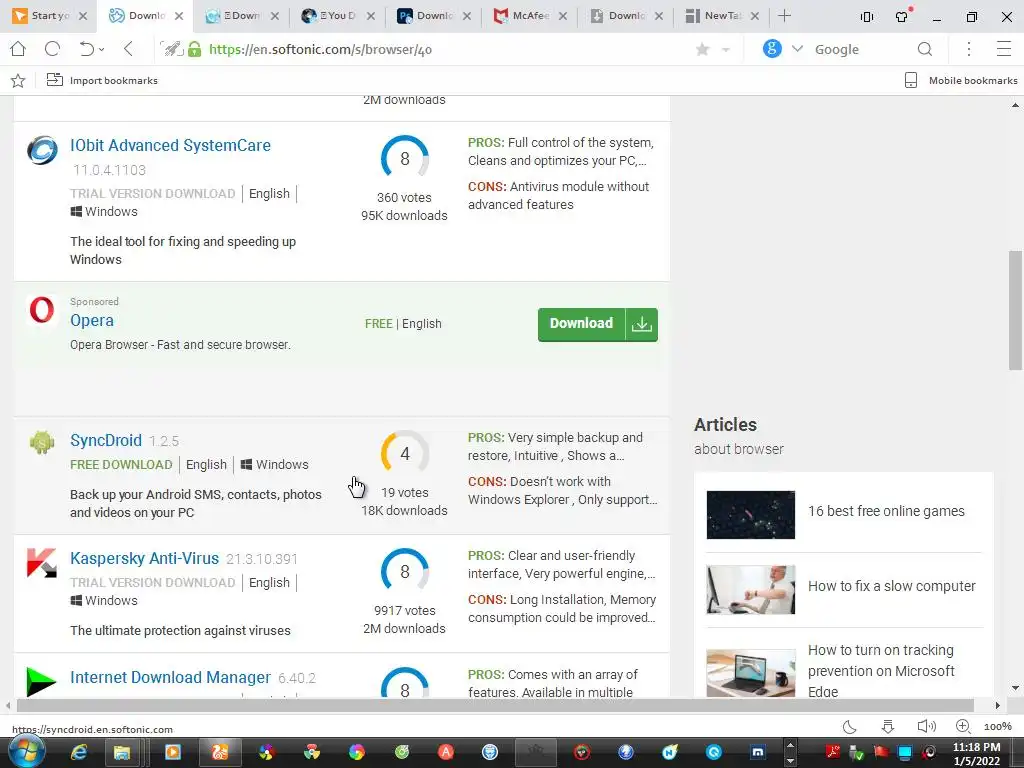Viewport: 1024px width, 768px height.
Task: Click the download manager icon in status bar
Action: coord(888,727)
